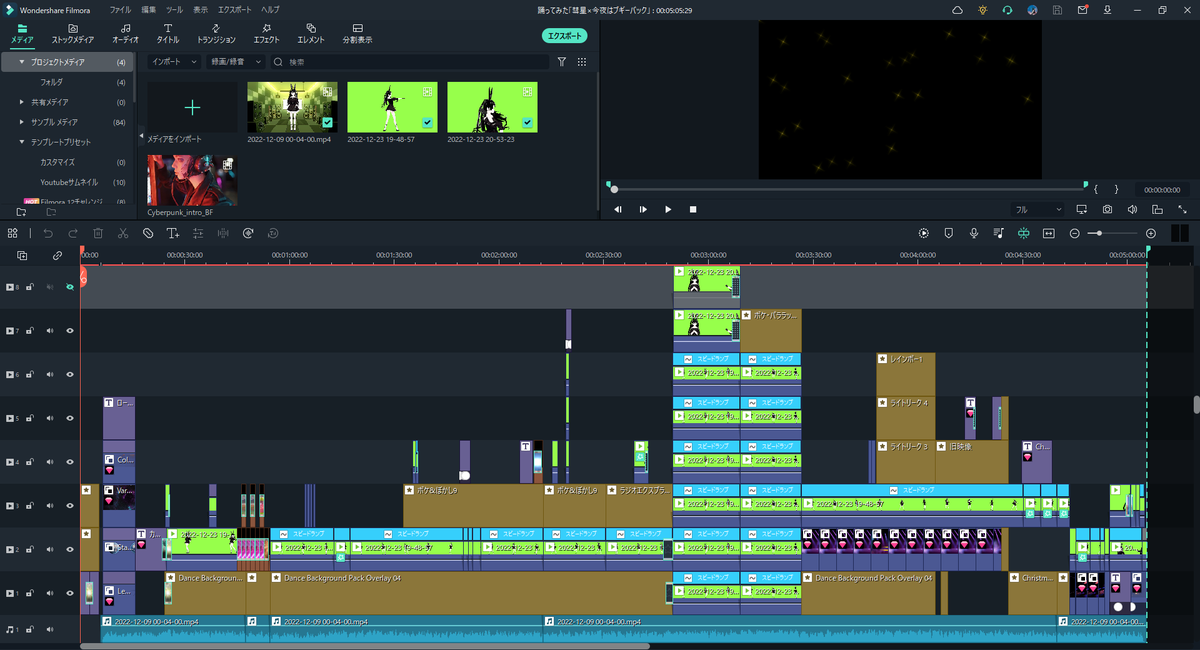The height and width of the screenshot is (650, 1200).
Task: Enter fullscreen preview with the arrows icon
Action: [1183, 210]
